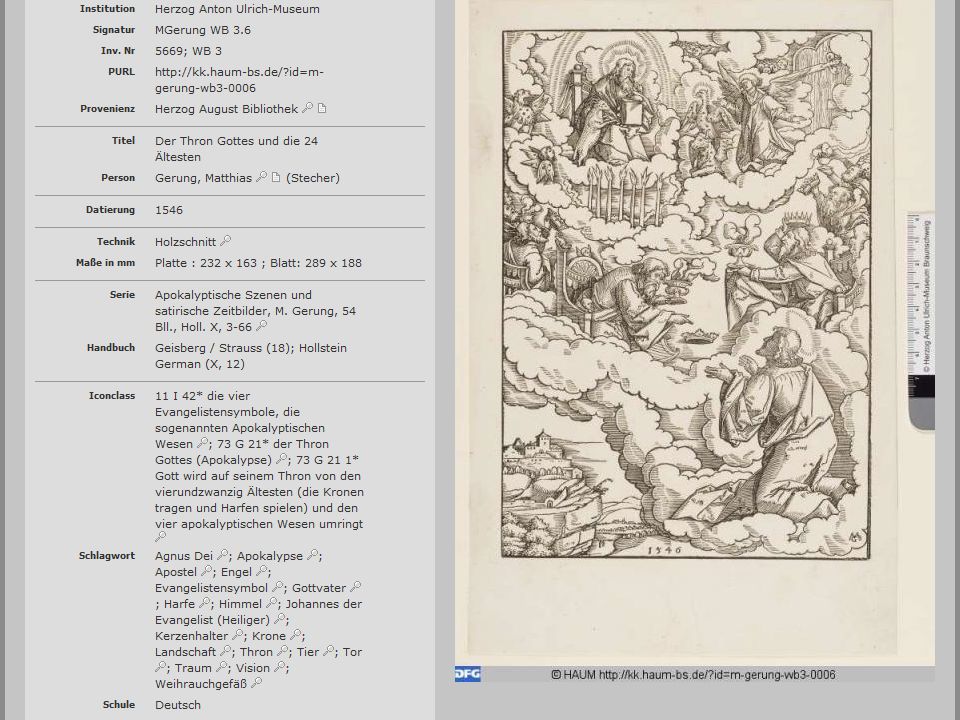
Task: Click search icon next to Kerzenhalter
Action: tap(238, 635)
